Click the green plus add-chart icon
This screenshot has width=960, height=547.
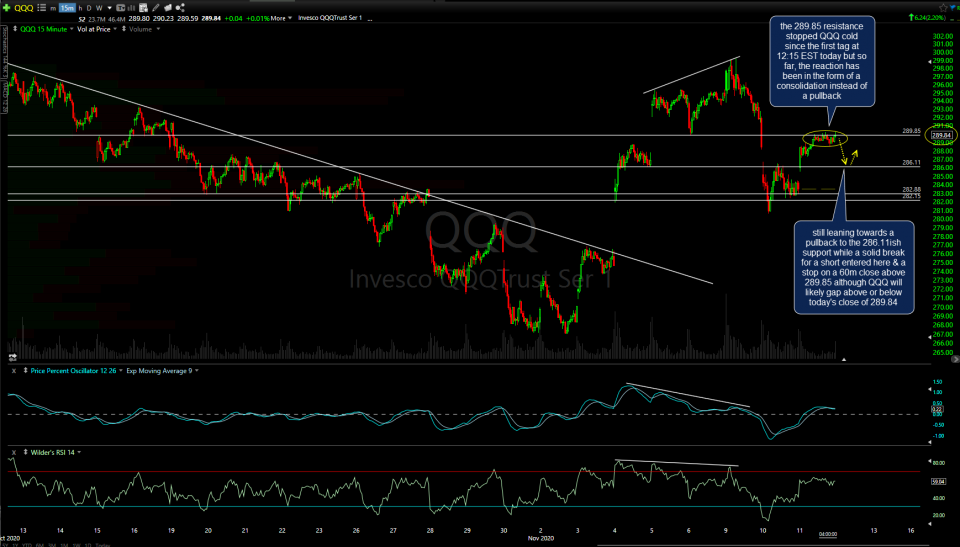coord(6,8)
